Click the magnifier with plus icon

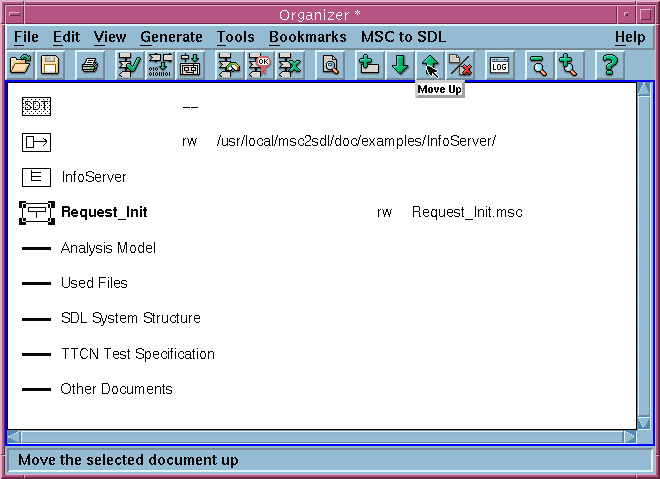coord(568,65)
